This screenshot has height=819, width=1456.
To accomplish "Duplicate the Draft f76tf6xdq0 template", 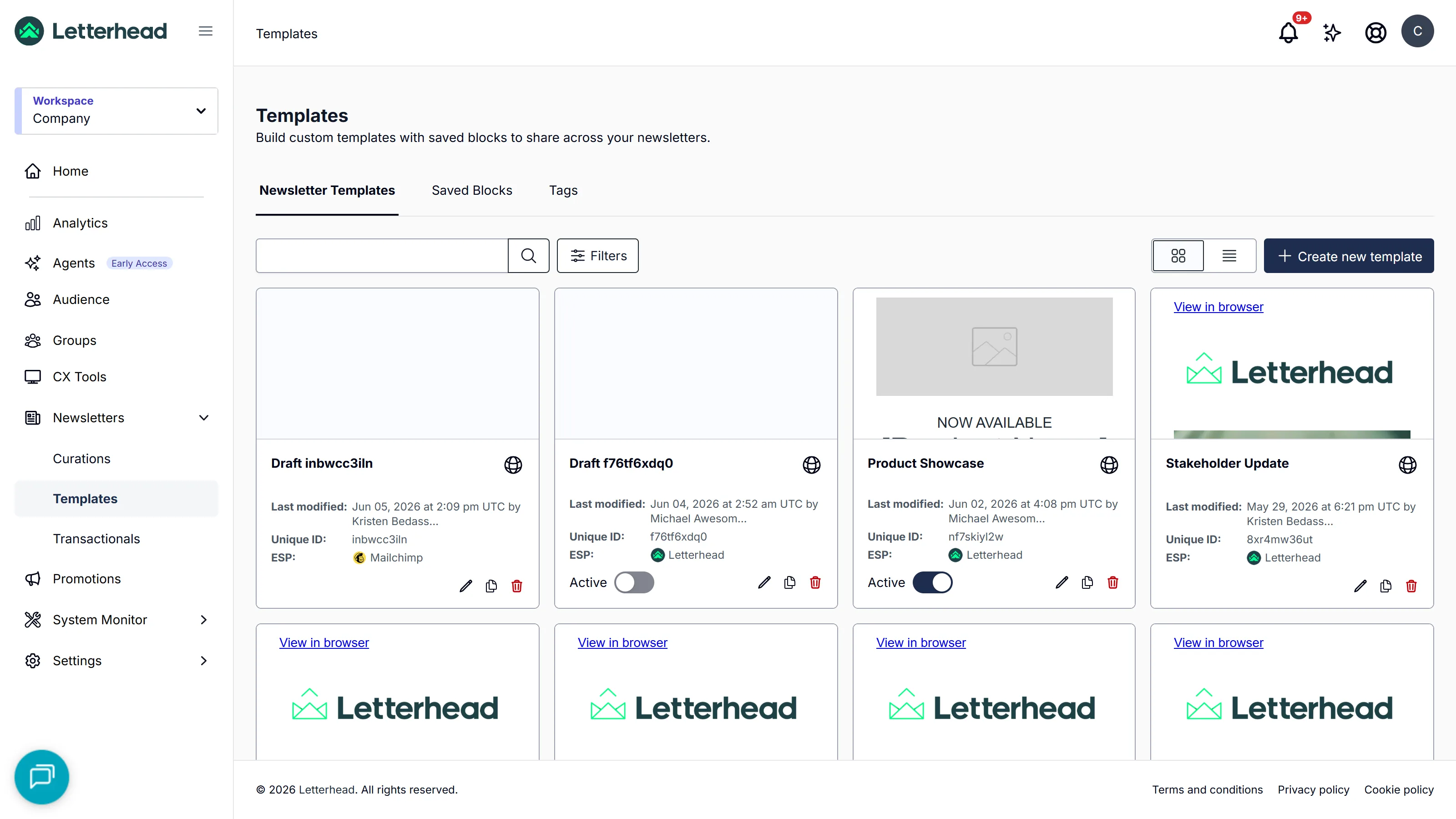I will [x=789, y=582].
